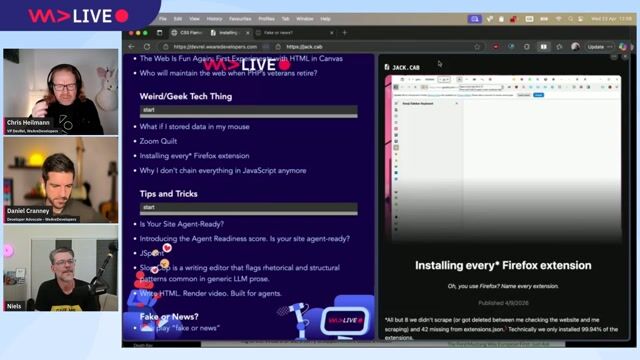Click the purple screen sharing menu bar icon

click(474, 19)
